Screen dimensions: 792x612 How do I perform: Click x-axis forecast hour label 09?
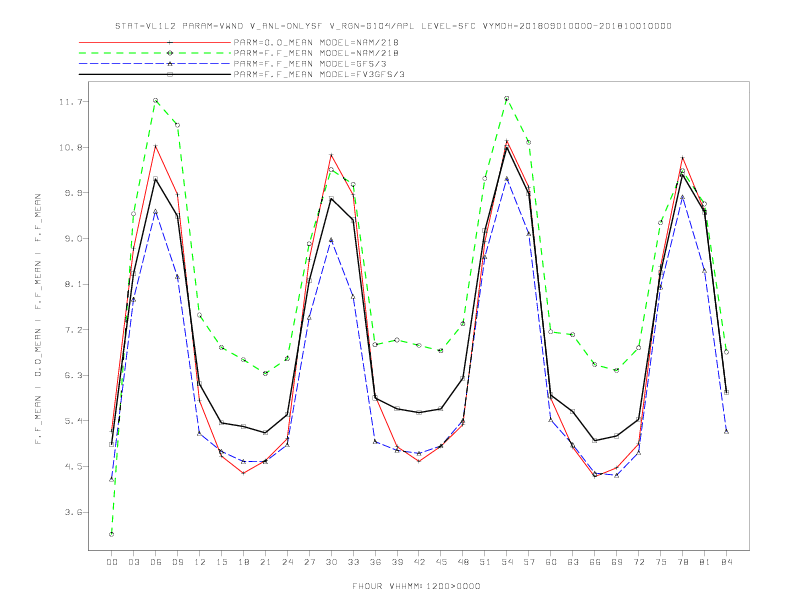pos(177,562)
